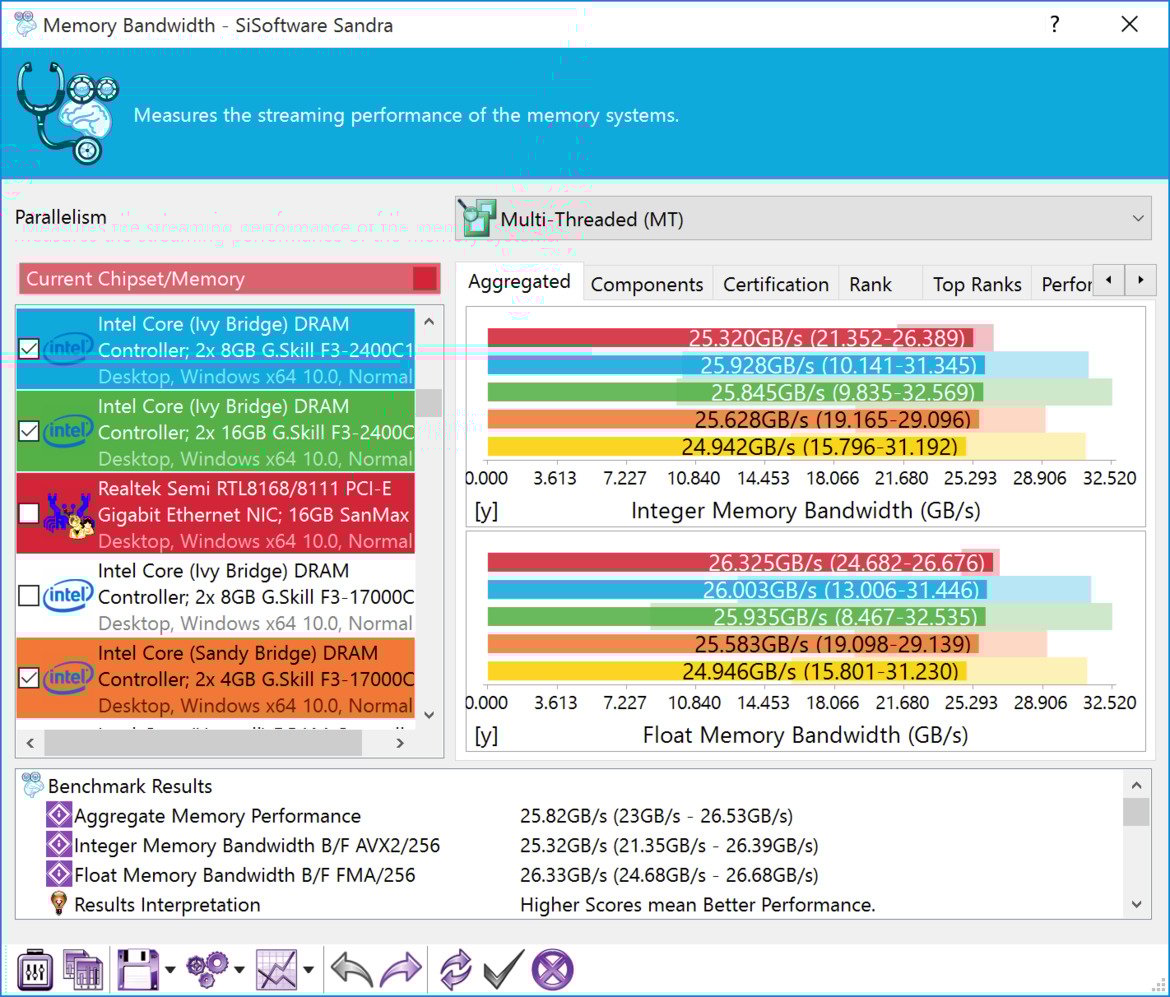1170x997 pixels.
Task: Click the checkmark OK icon
Action: point(504,969)
